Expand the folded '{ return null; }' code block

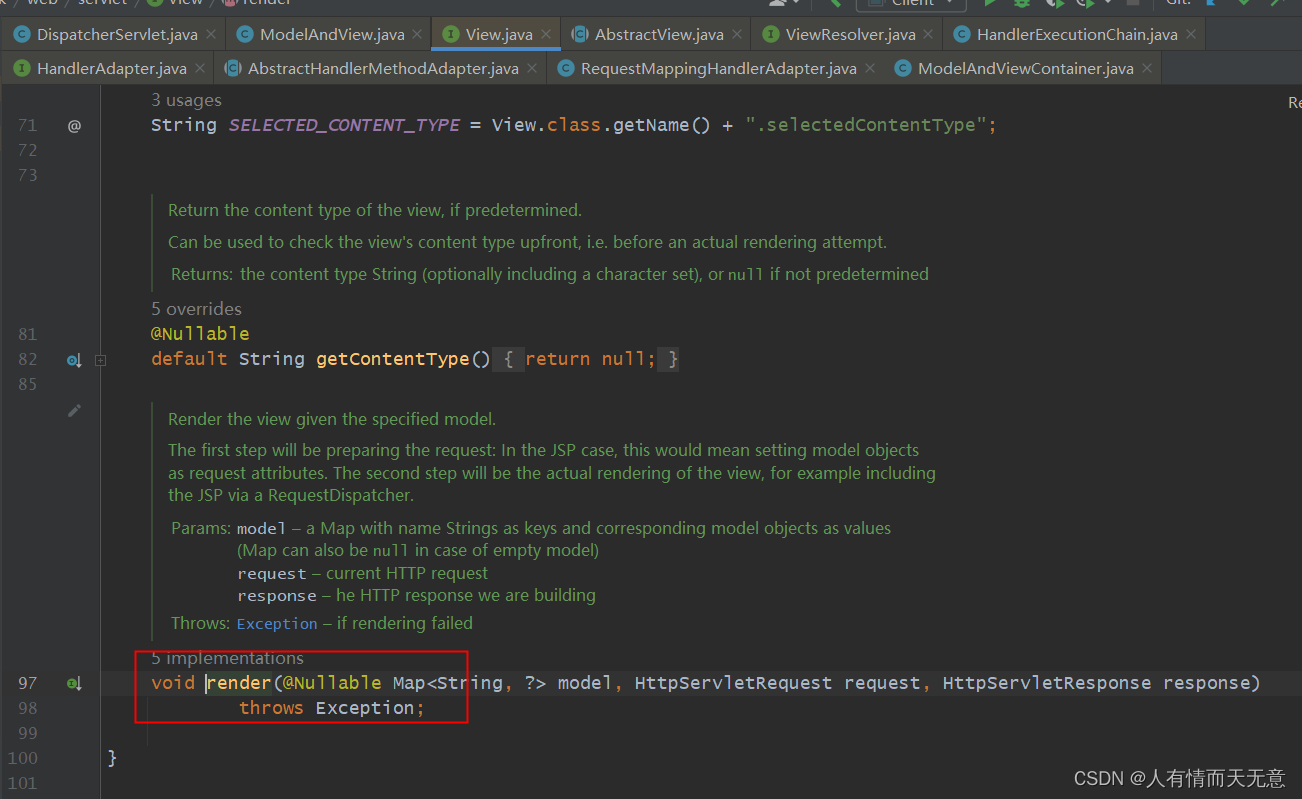[x=588, y=359]
